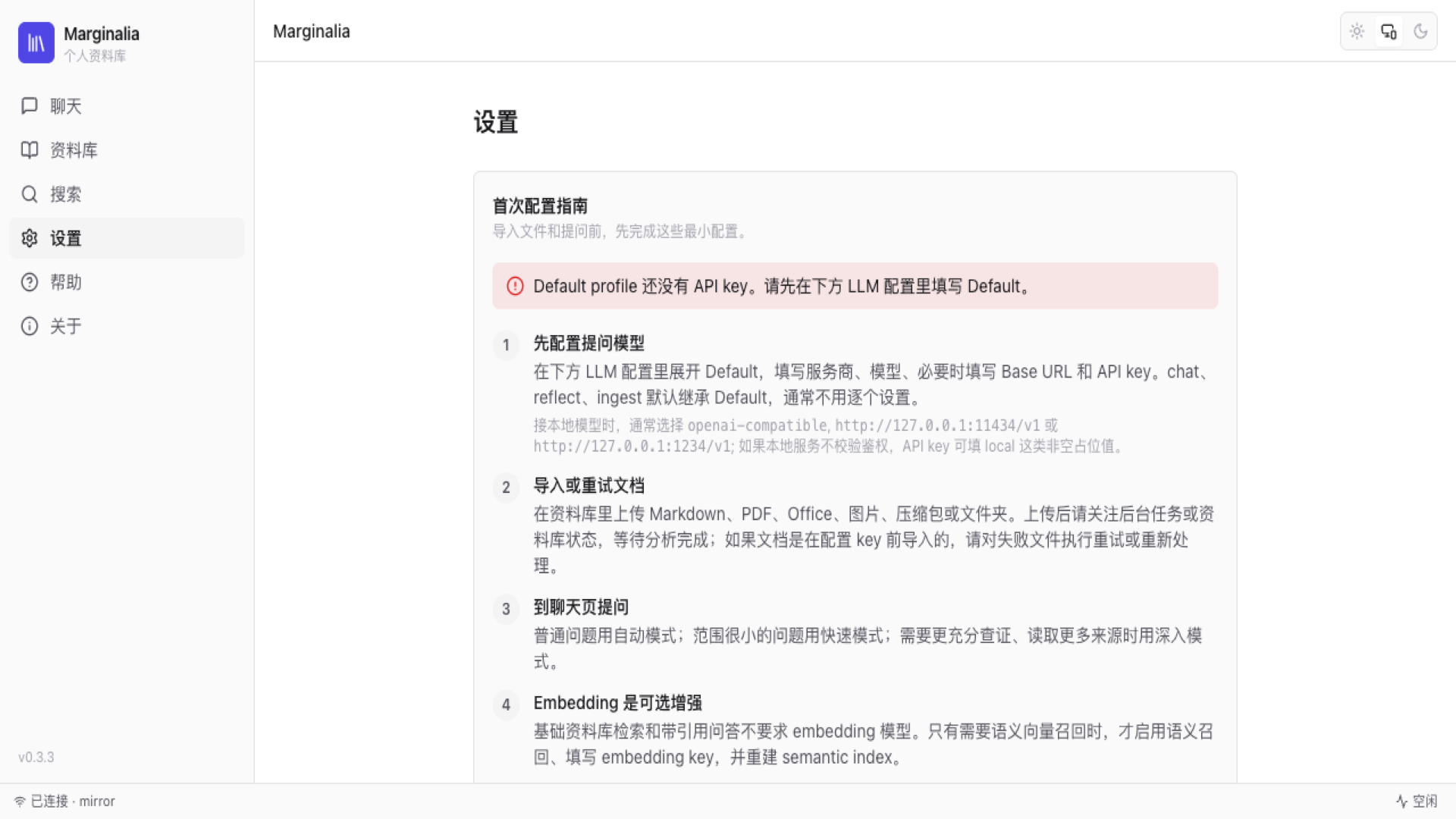Open the 资料库 page

pos(127,150)
